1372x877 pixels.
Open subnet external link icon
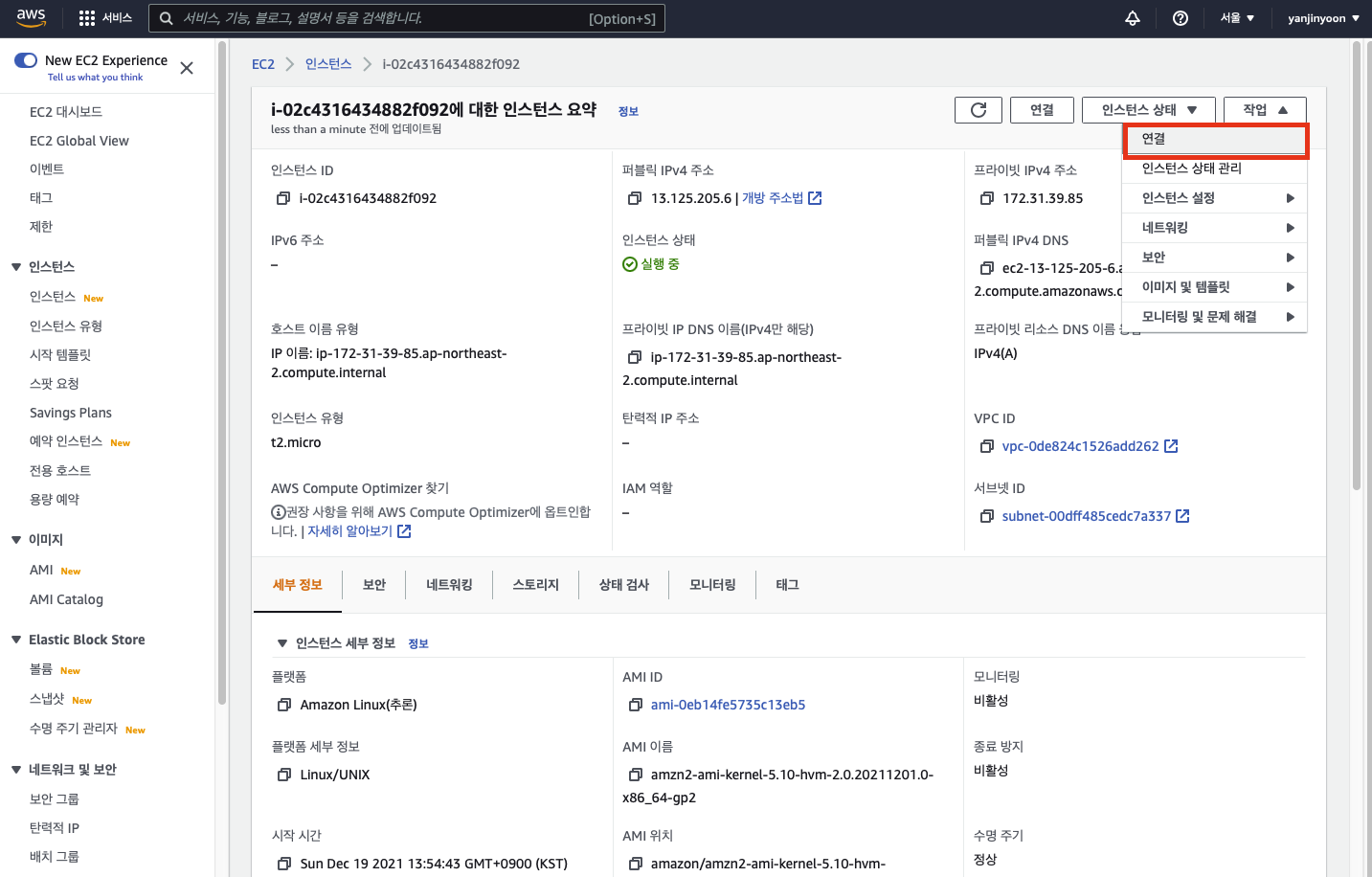pos(1182,516)
